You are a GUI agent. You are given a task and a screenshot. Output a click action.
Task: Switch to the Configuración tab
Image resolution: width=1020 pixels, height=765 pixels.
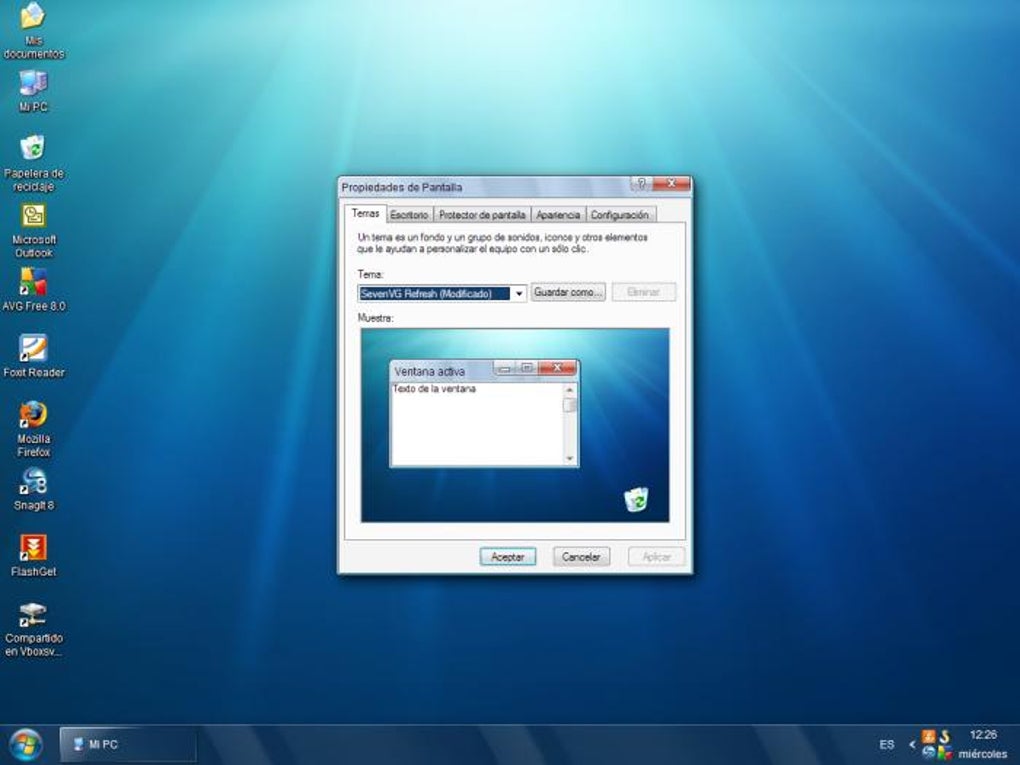coord(620,215)
